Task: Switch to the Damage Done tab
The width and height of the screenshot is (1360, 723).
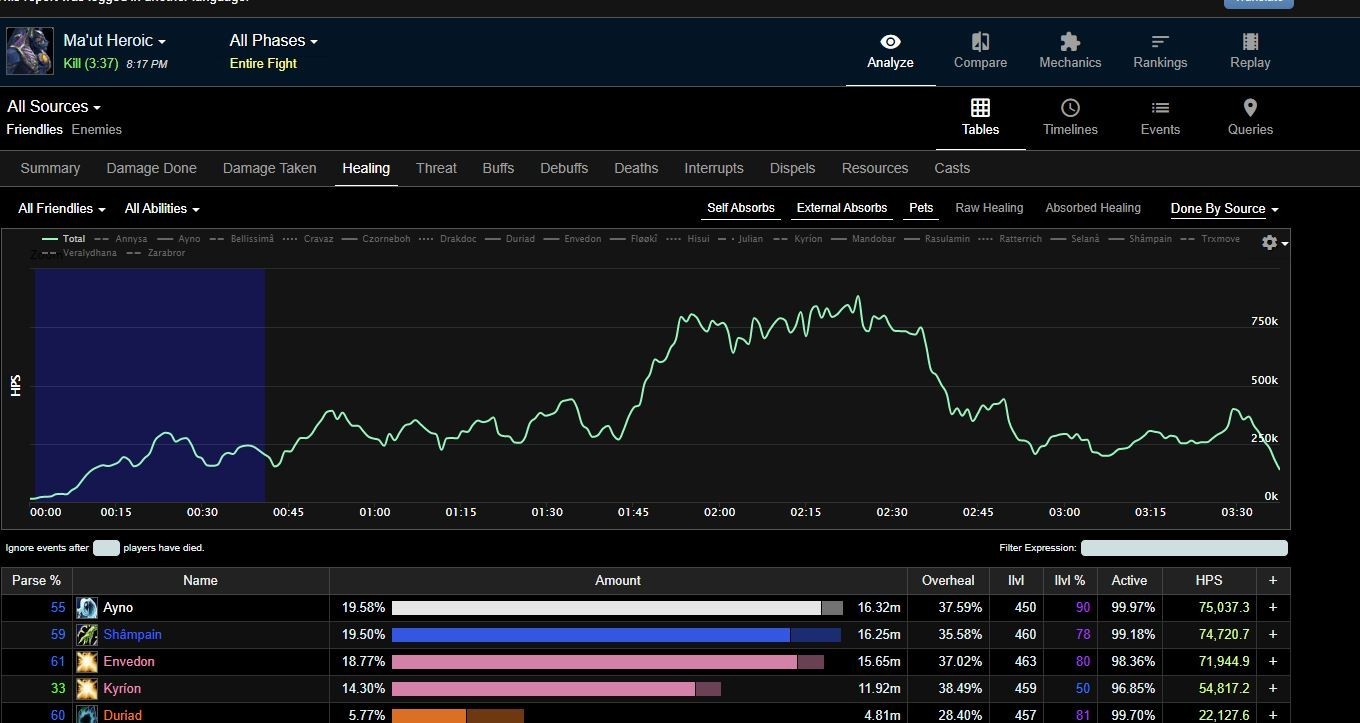Action: (151, 168)
